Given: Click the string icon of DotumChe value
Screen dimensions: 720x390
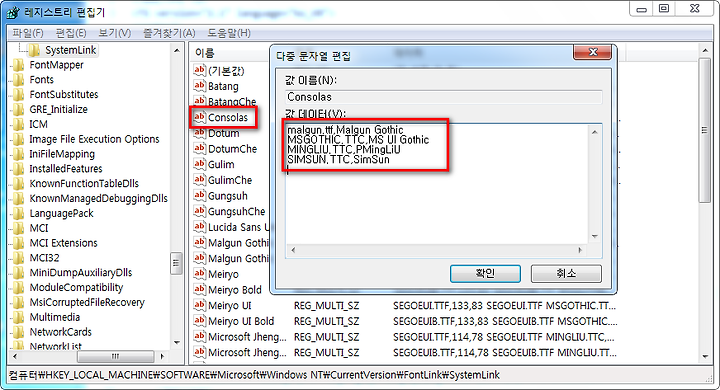Looking at the screenshot, I should pyautogui.click(x=199, y=148).
